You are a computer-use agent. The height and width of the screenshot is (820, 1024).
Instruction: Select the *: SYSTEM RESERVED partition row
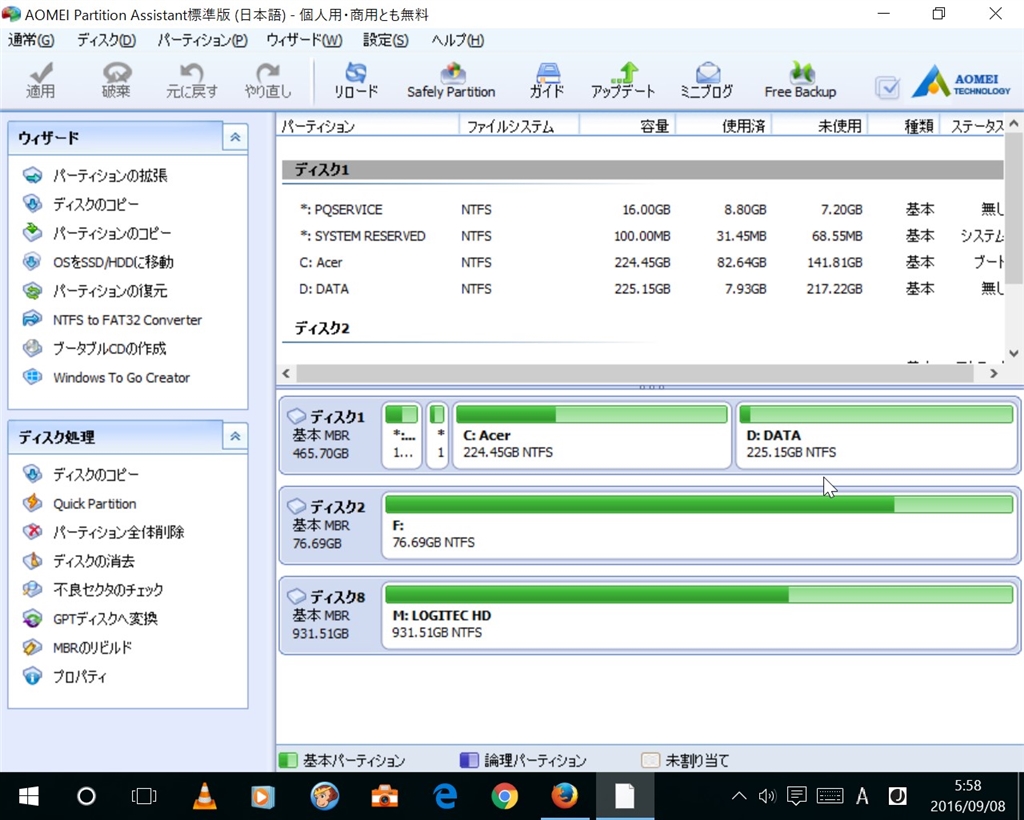(643, 236)
